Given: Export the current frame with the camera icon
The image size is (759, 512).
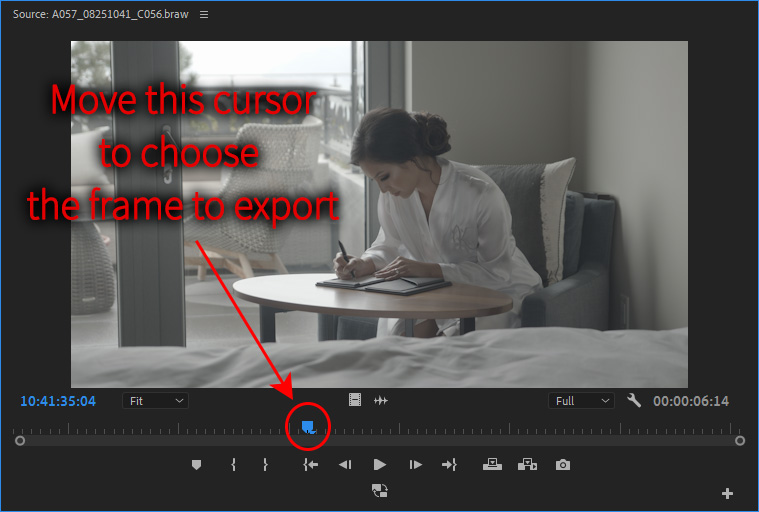Looking at the screenshot, I should click(562, 465).
